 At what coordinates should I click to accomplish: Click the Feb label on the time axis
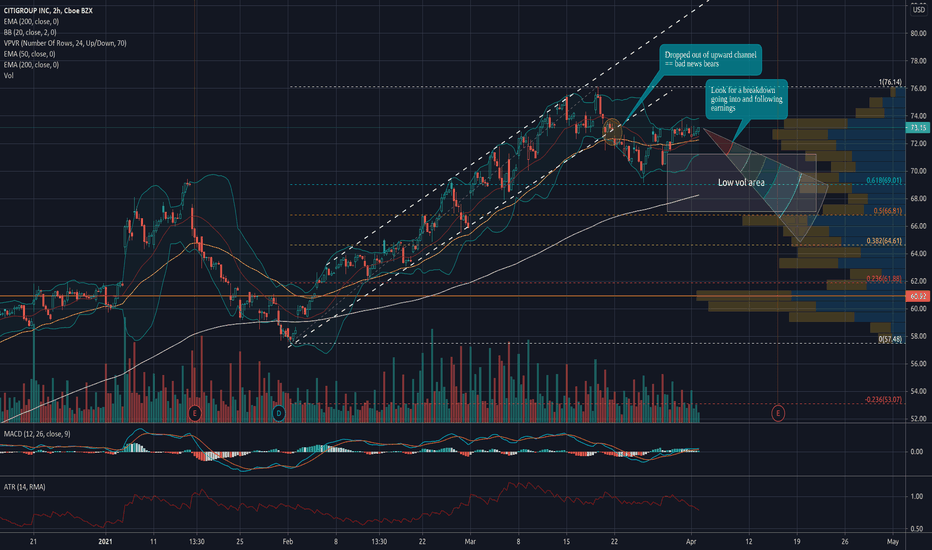click(288, 542)
